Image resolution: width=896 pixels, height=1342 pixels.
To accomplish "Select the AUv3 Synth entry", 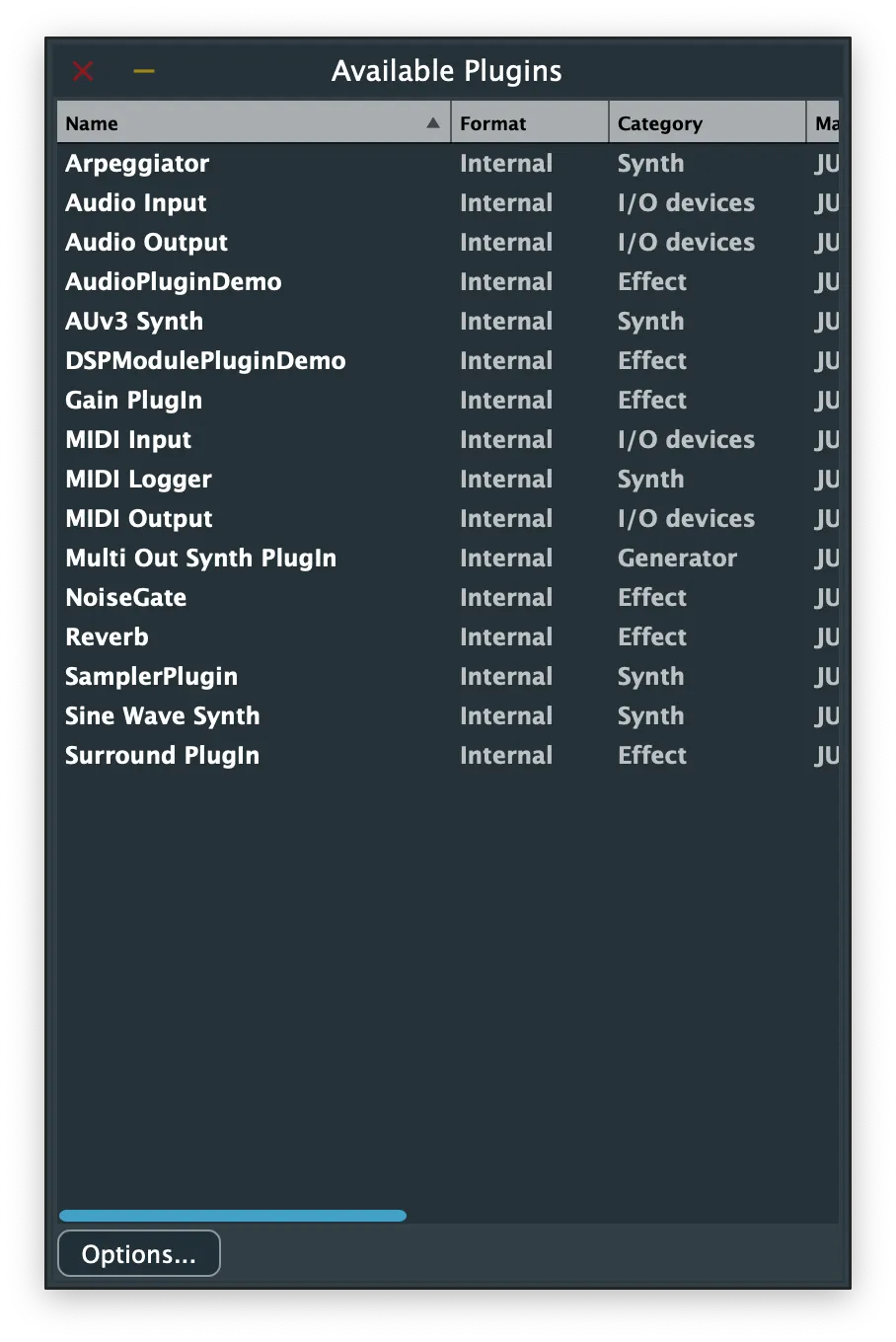I will [x=134, y=322].
